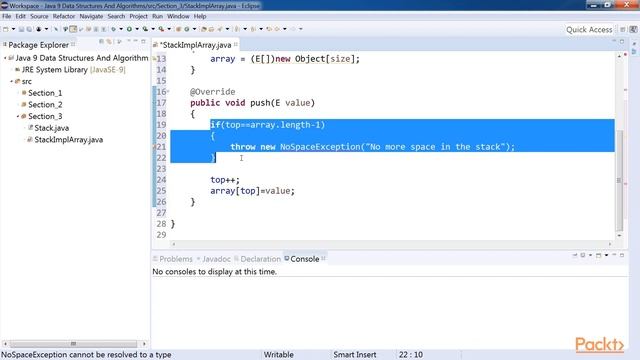Image resolution: width=640 pixels, height=360 pixels.
Task: Click the New file toolbar icon
Action: click(x=6, y=29)
